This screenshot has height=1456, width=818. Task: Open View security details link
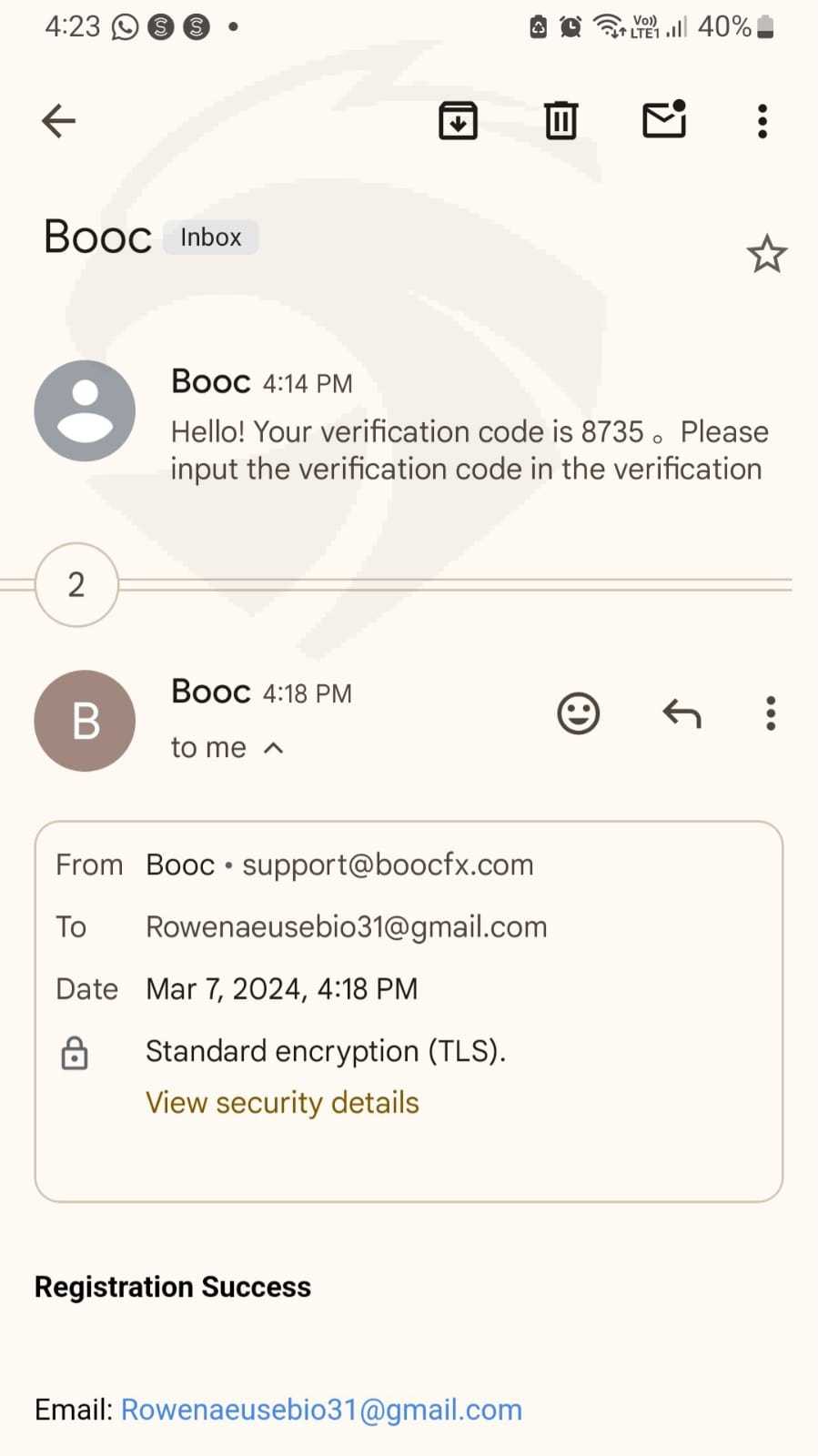point(282,1103)
